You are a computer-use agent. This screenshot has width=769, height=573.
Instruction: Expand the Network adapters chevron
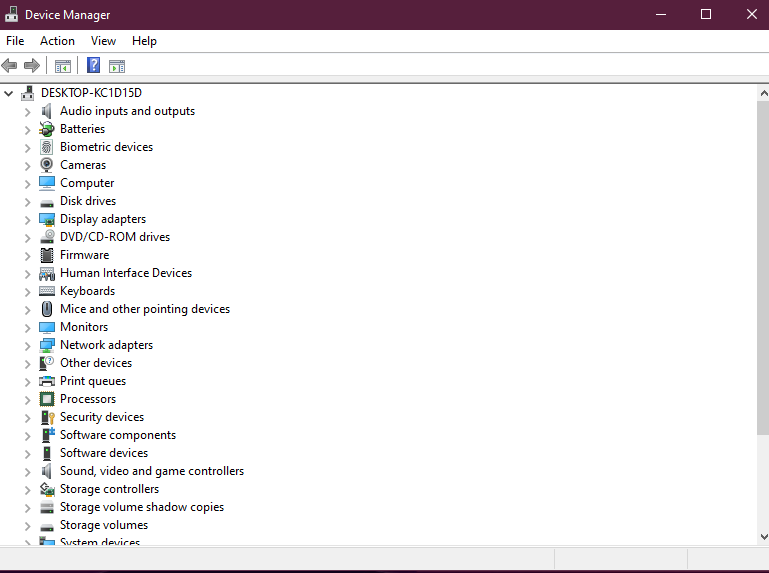(x=27, y=346)
